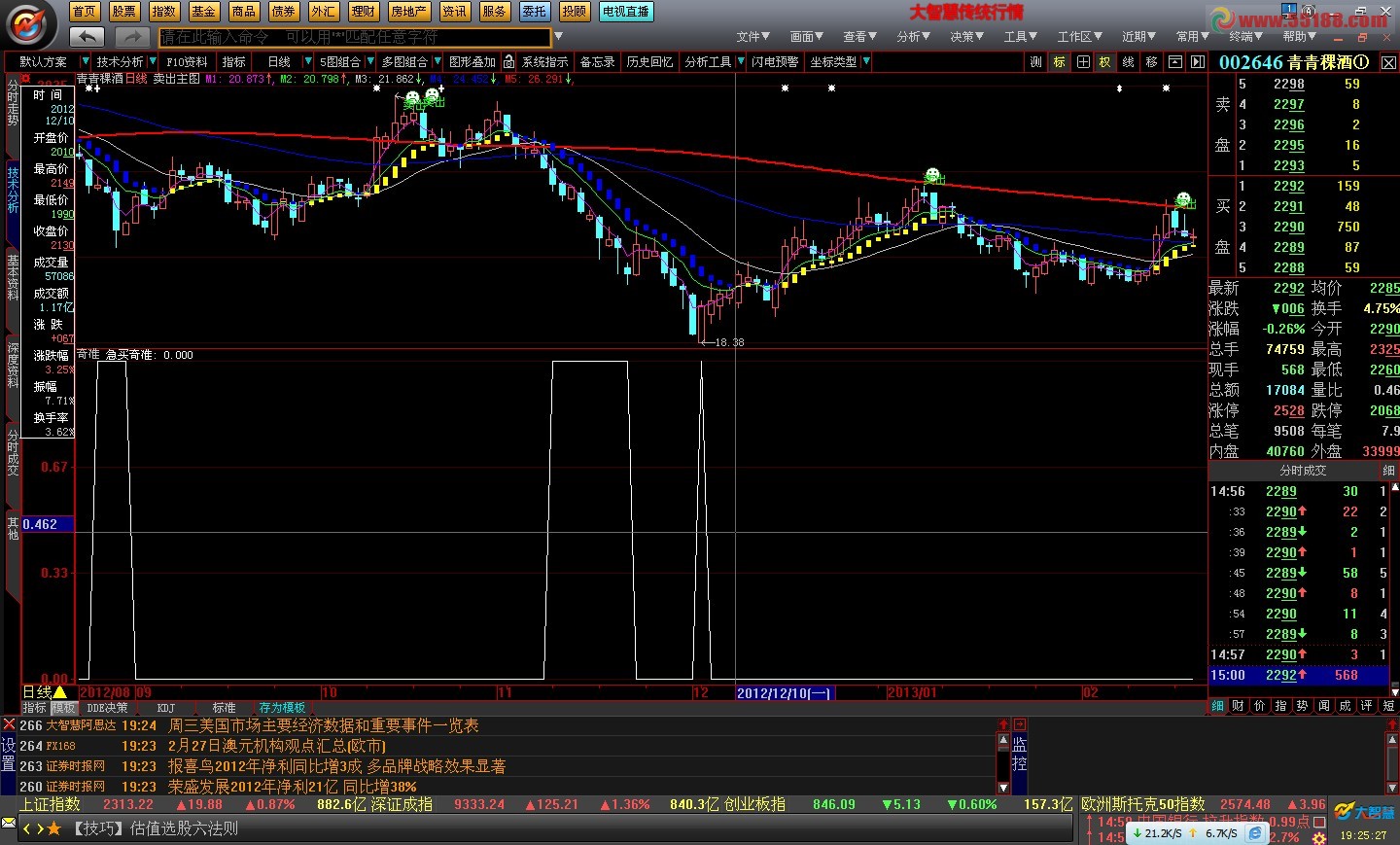The image size is (1400, 845).
Task: Click the crosshair grid icon
Action: pos(1082,61)
